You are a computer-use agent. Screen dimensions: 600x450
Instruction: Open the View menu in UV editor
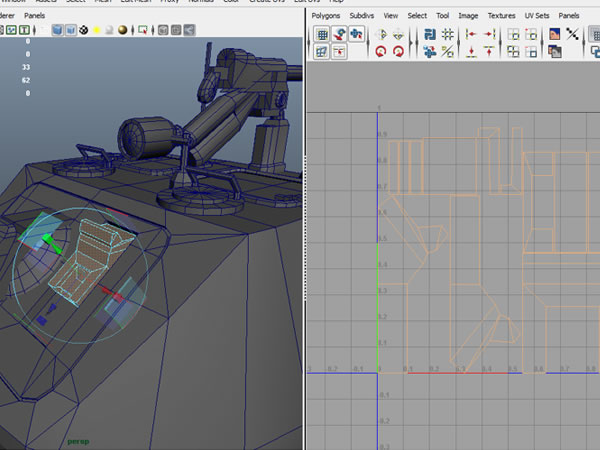(x=391, y=16)
